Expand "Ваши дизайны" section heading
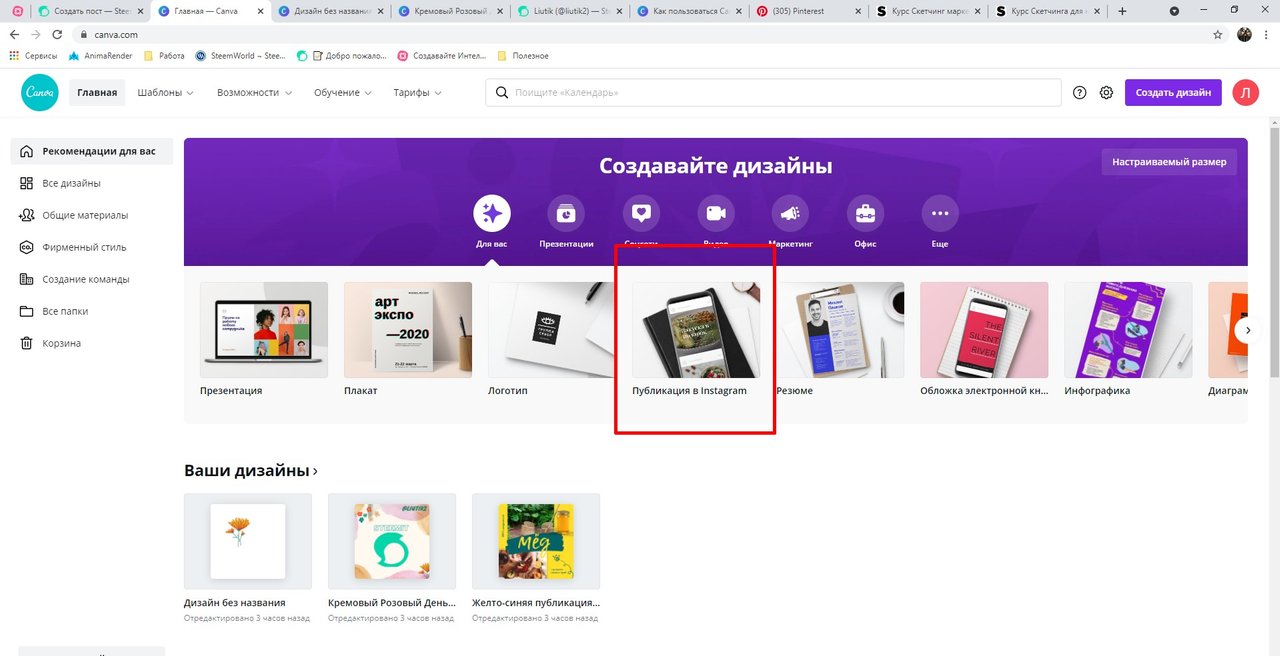Viewport: 1280px width, 656px height. click(x=251, y=470)
